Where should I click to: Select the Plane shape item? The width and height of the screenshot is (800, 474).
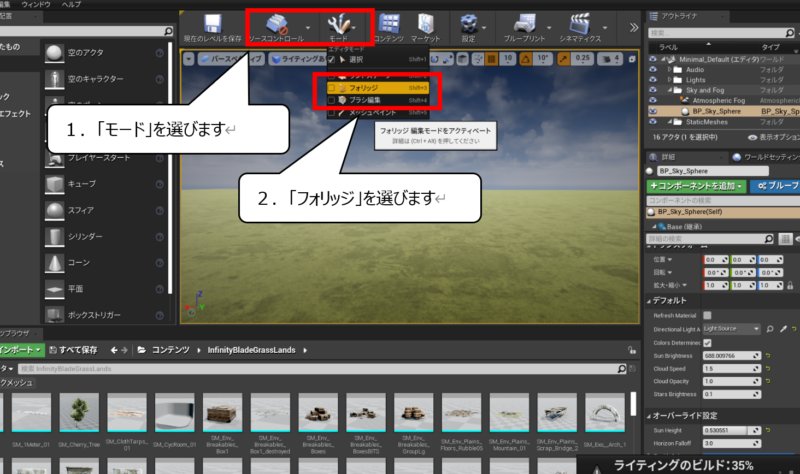54,289
